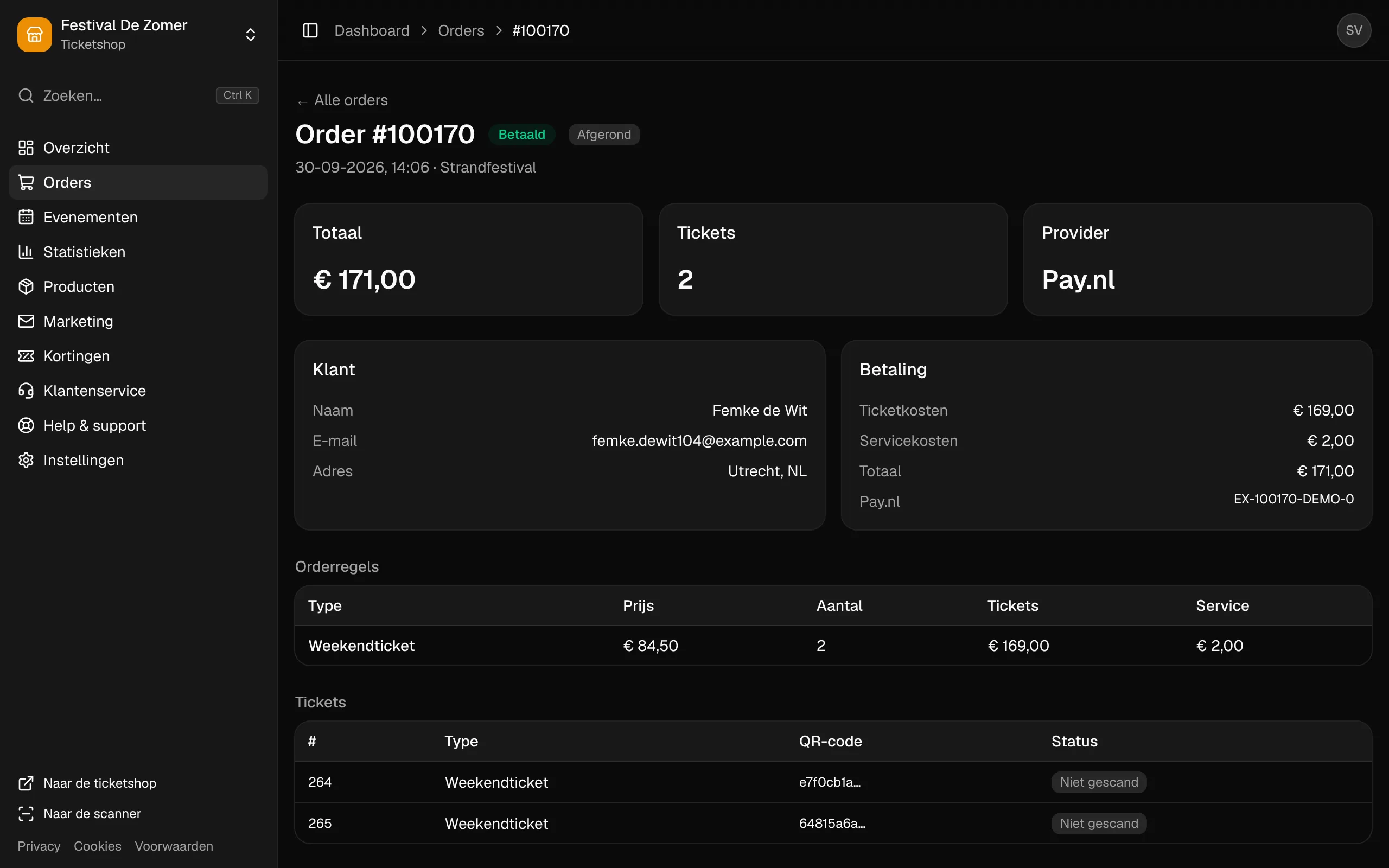
Task: Click the Orders cart icon
Action: point(26,183)
